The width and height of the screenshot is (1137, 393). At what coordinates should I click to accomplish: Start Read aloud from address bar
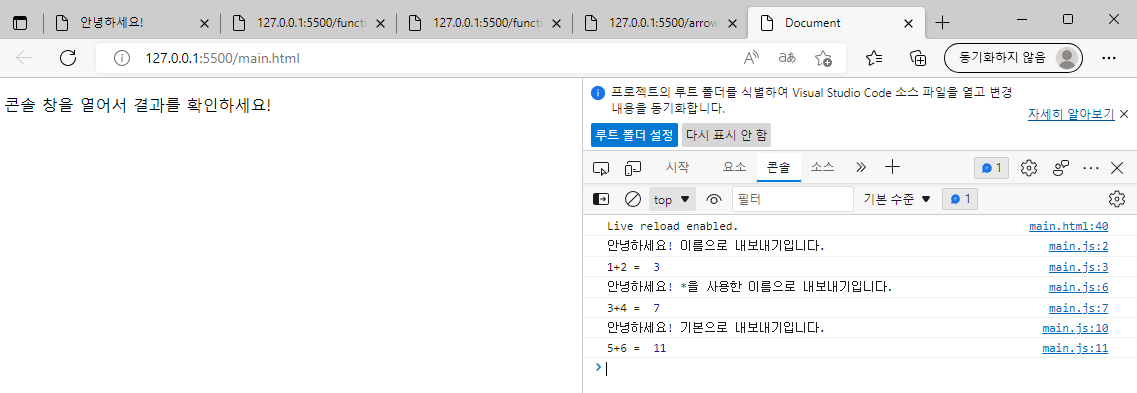(752, 58)
